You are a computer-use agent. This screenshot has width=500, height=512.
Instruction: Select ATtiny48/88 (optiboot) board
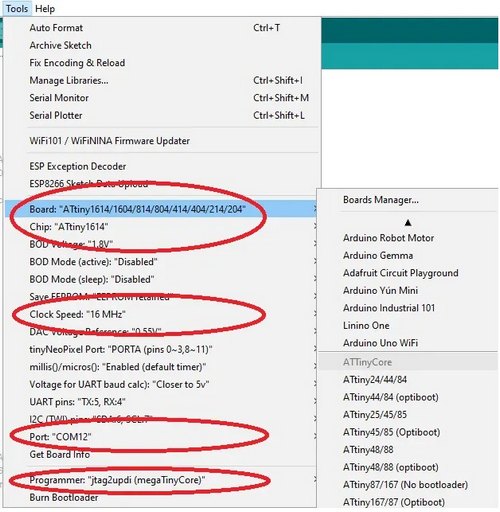click(x=408, y=467)
